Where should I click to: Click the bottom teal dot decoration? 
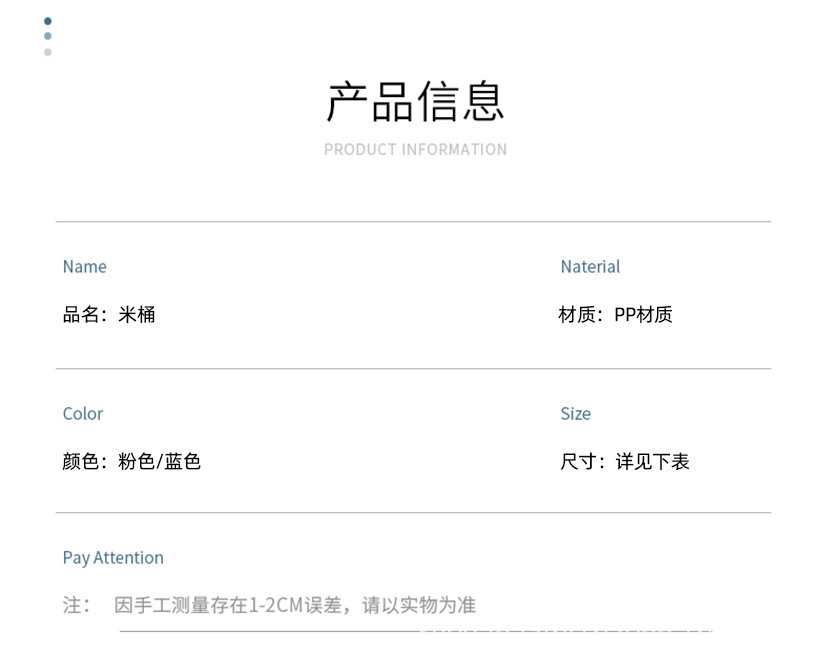click(x=47, y=51)
